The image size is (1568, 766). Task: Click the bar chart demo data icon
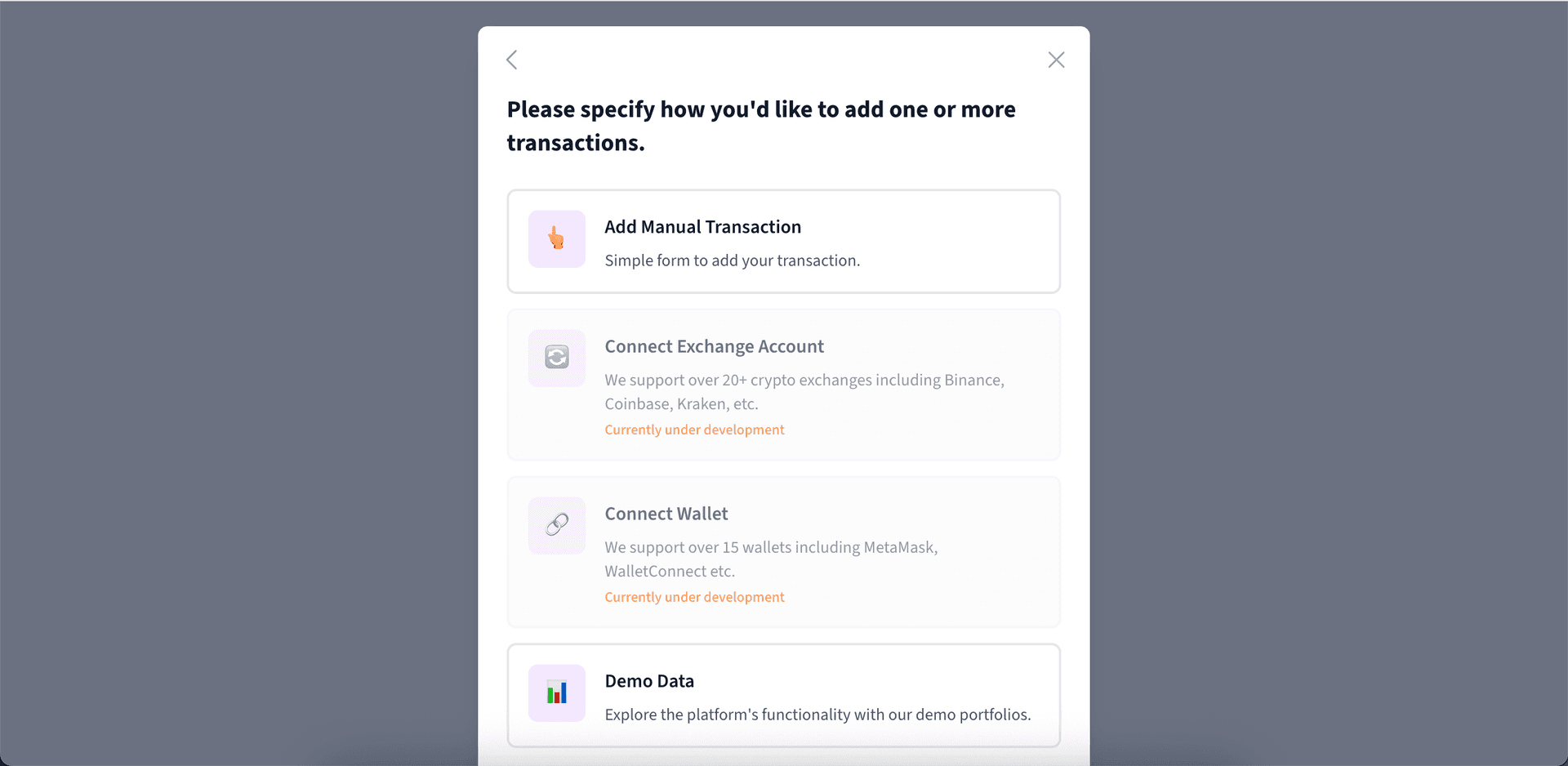point(557,693)
